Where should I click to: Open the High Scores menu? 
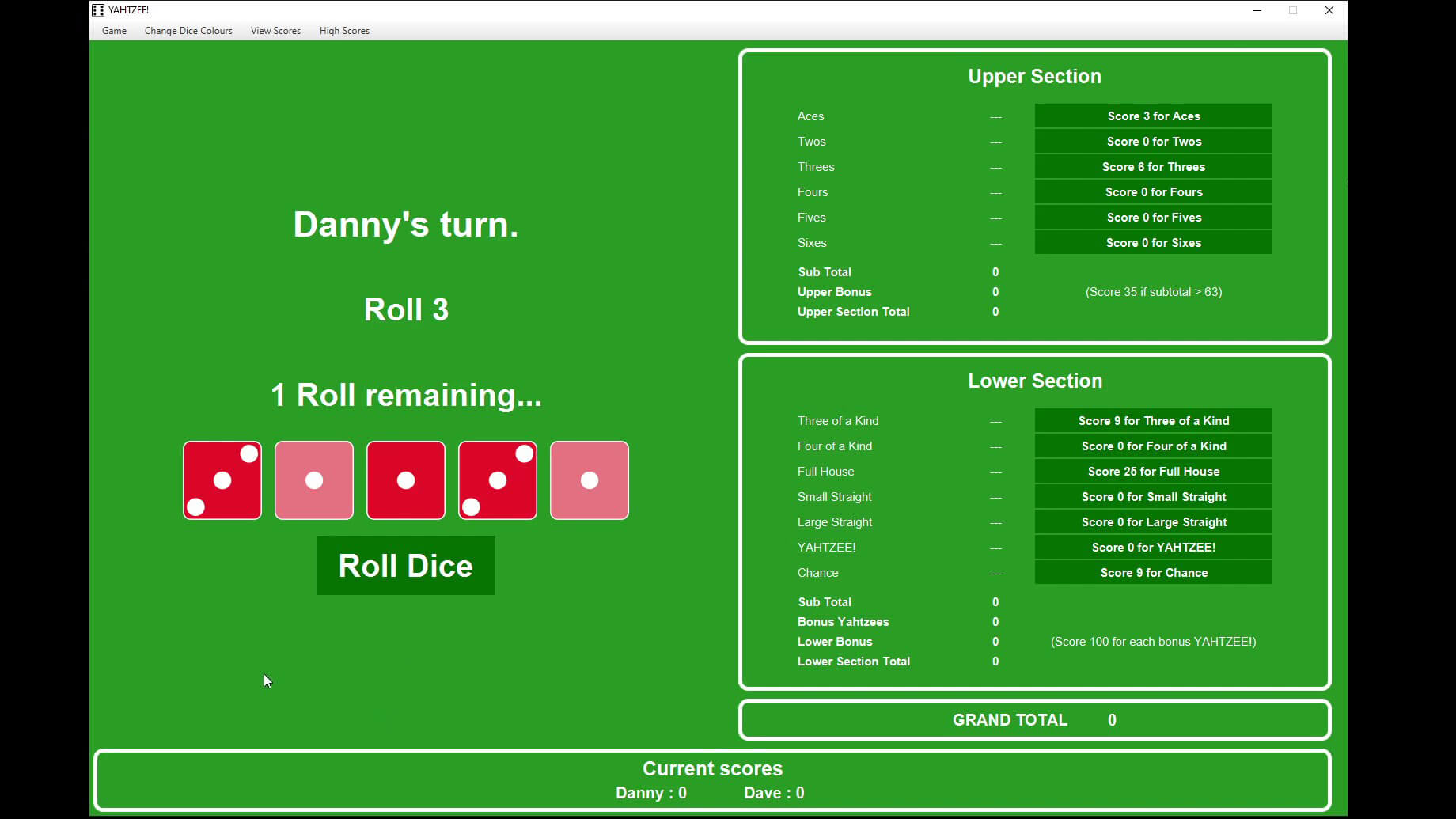pyautogui.click(x=344, y=31)
